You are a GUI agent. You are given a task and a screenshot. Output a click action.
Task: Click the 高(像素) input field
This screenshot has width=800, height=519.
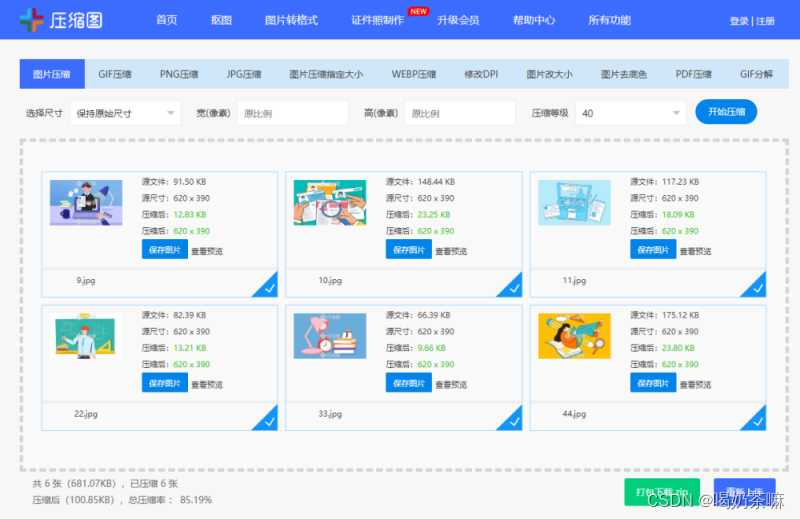pos(460,113)
